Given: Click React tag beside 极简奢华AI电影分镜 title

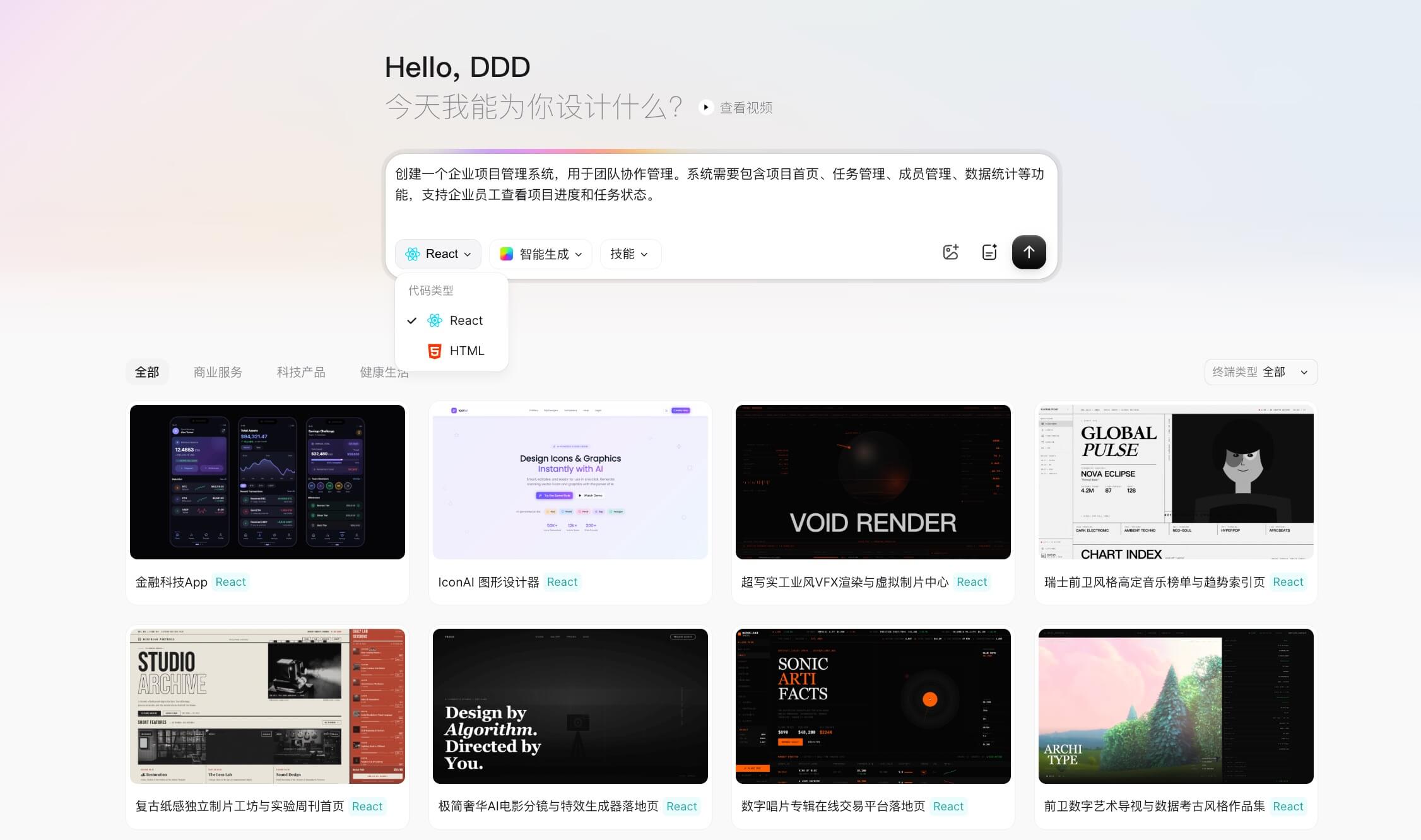Looking at the screenshot, I should 681,806.
